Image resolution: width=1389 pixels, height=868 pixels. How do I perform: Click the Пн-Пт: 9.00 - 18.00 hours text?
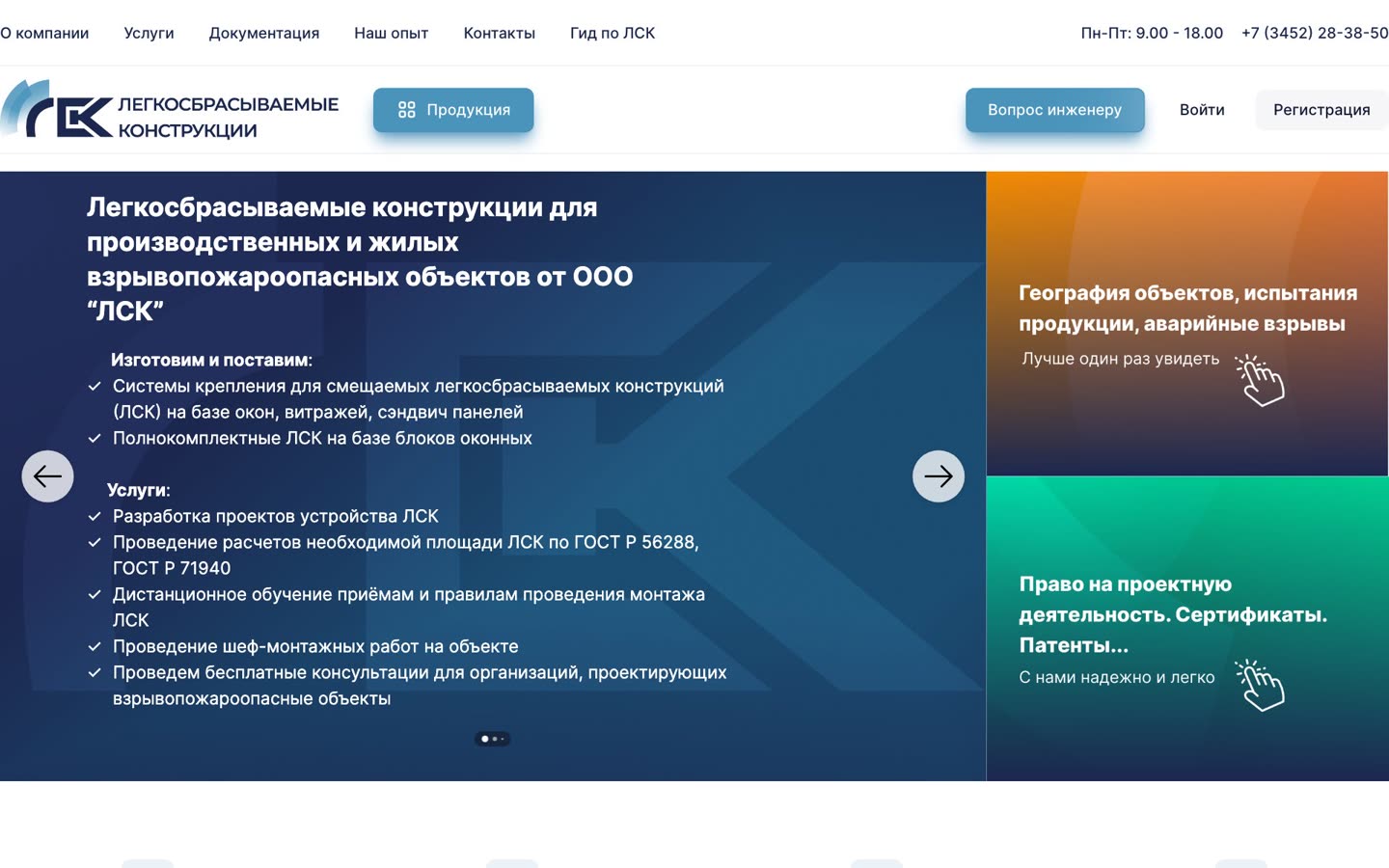1152,33
